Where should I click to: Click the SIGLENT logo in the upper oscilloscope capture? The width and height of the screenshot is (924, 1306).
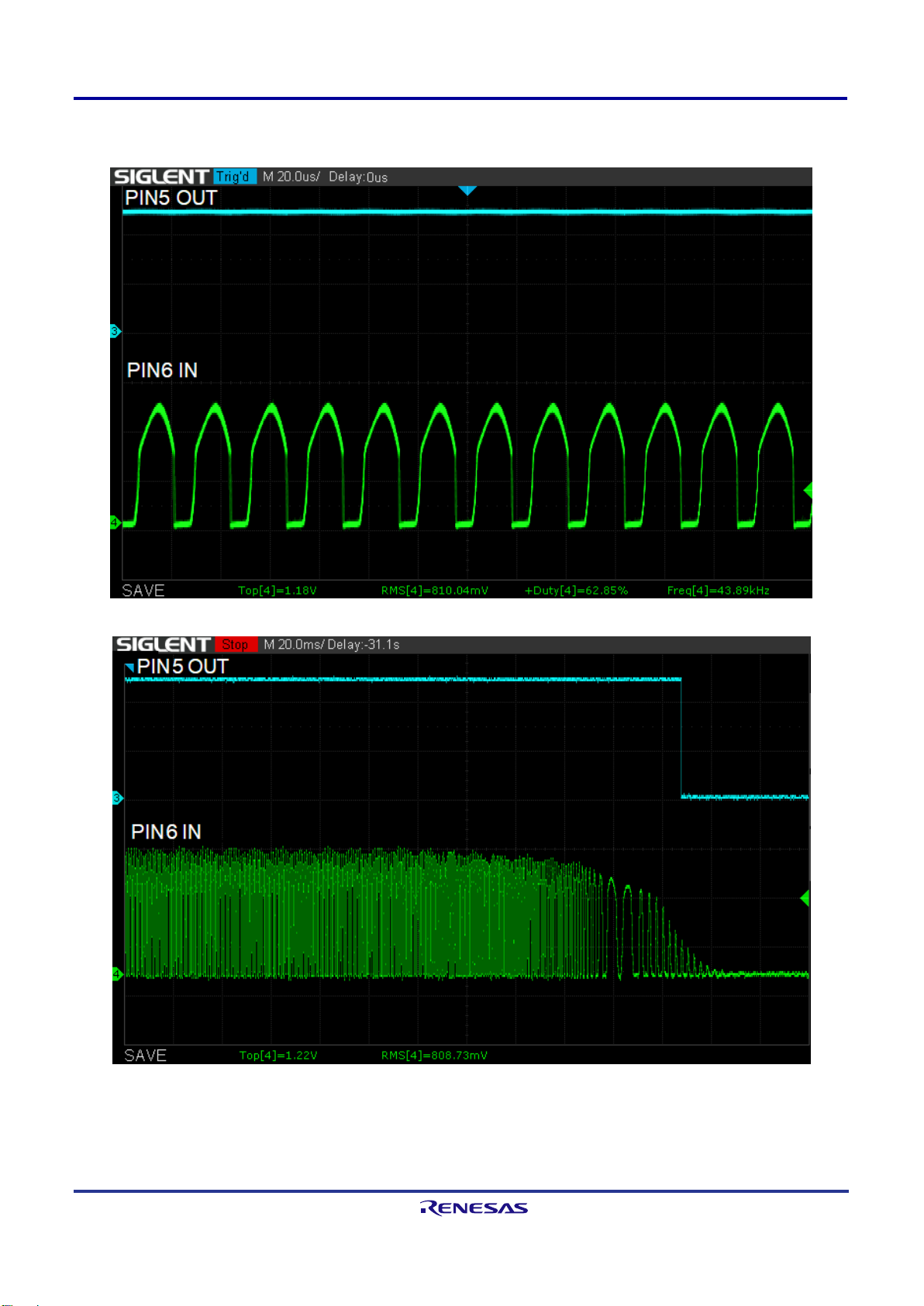pos(161,177)
